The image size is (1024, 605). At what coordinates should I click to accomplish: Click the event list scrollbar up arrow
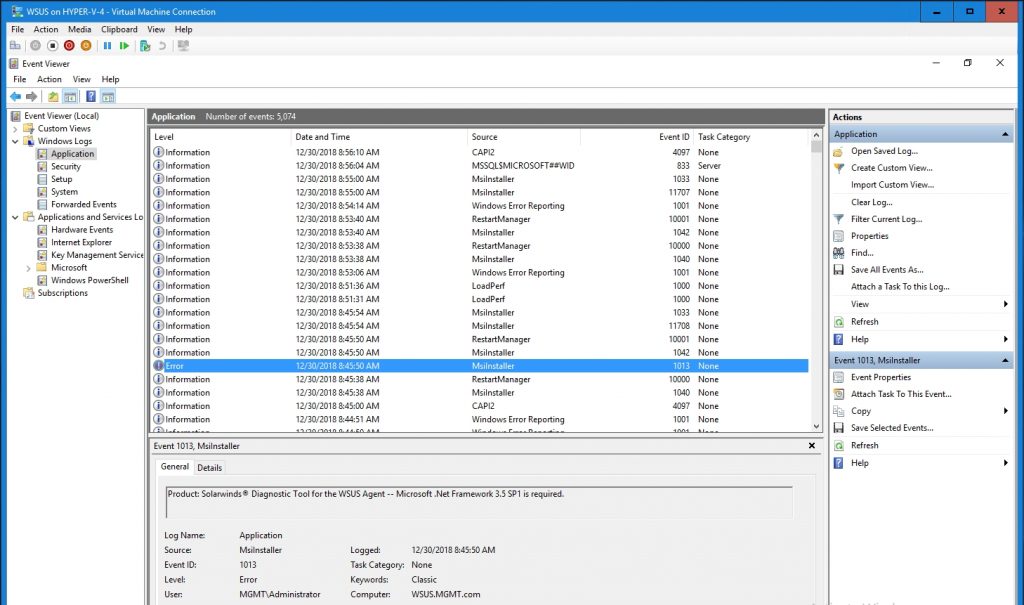pos(816,135)
